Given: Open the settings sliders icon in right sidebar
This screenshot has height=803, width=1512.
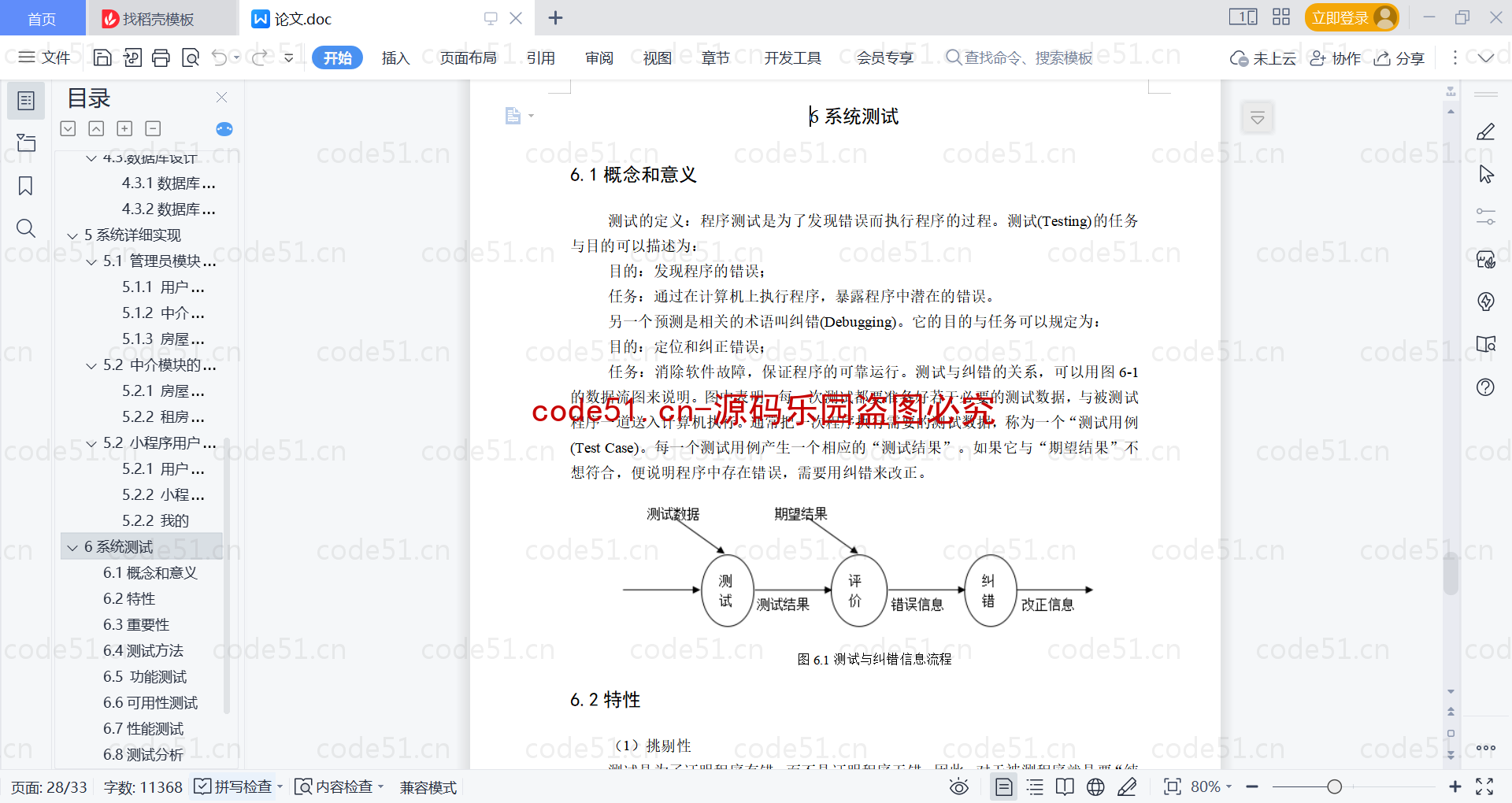Looking at the screenshot, I should pyautogui.click(x=1486, y=216).
